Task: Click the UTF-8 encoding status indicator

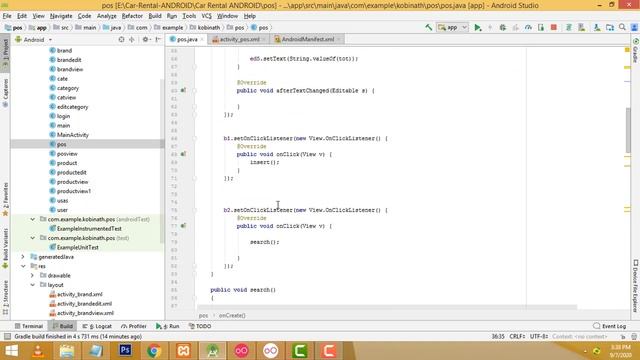Action: click(539, 336)
